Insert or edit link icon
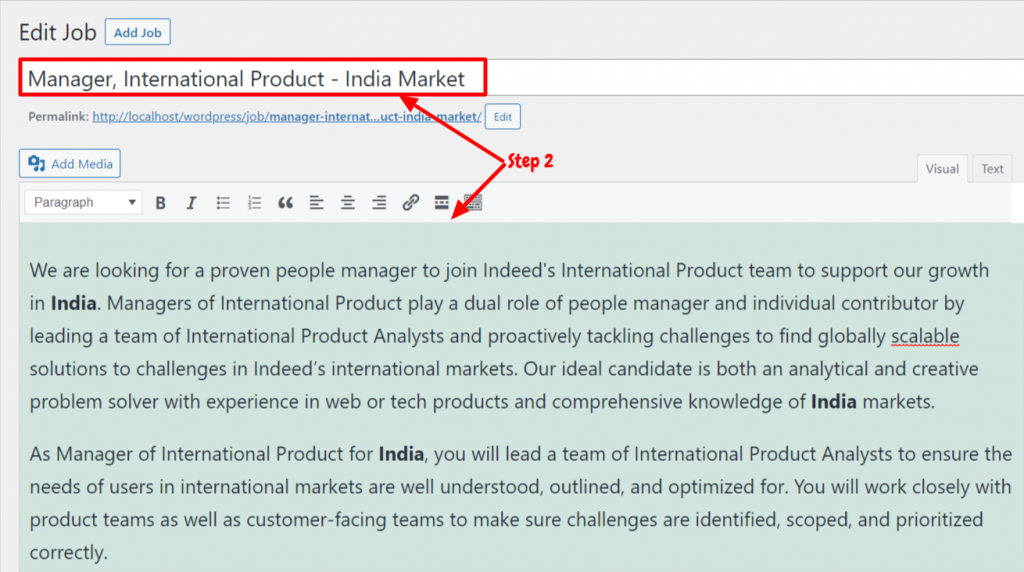 click(x=410, y=203)
